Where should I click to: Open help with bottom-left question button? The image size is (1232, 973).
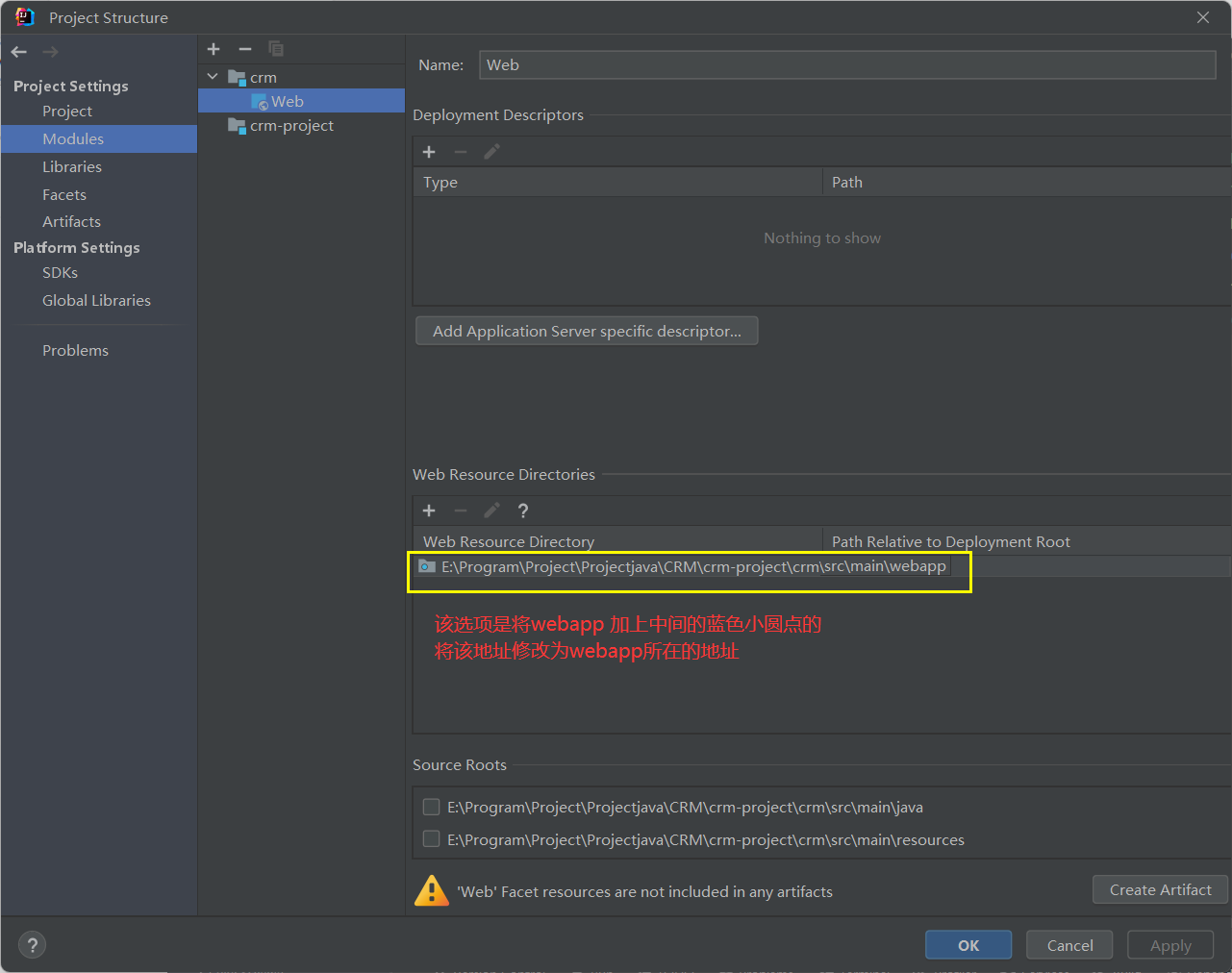tap(32, 945)
